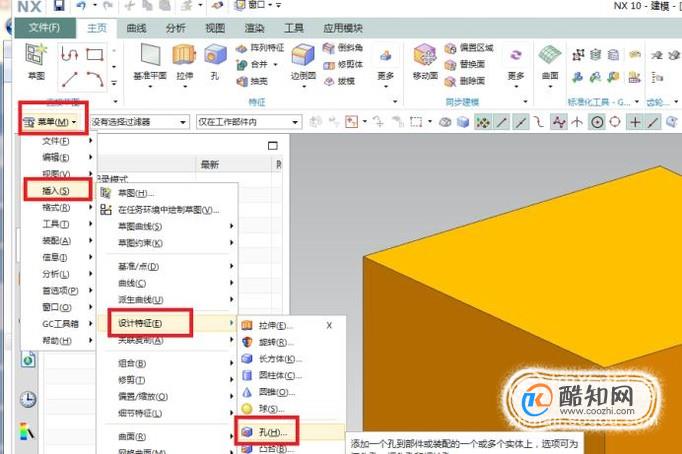Click the 倒斜角 chamfer icon
The height and width of the screenshot is (454, 682).
329,48
